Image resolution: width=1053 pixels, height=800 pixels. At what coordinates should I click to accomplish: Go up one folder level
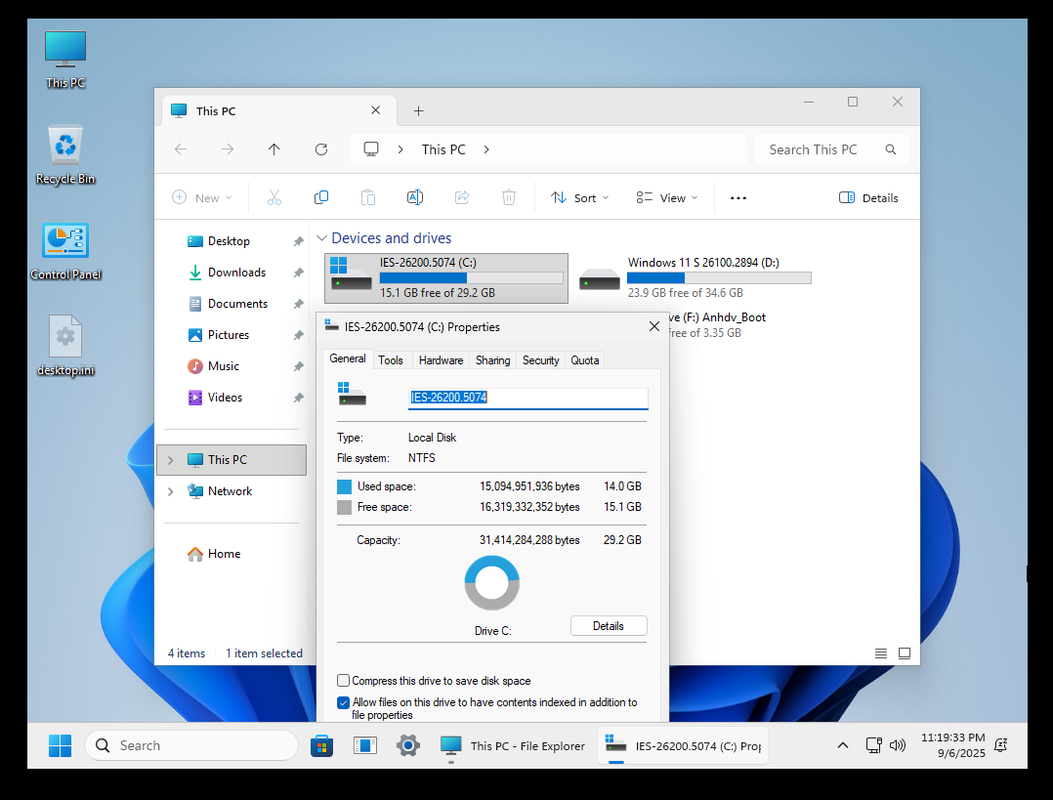pos(274,149)
